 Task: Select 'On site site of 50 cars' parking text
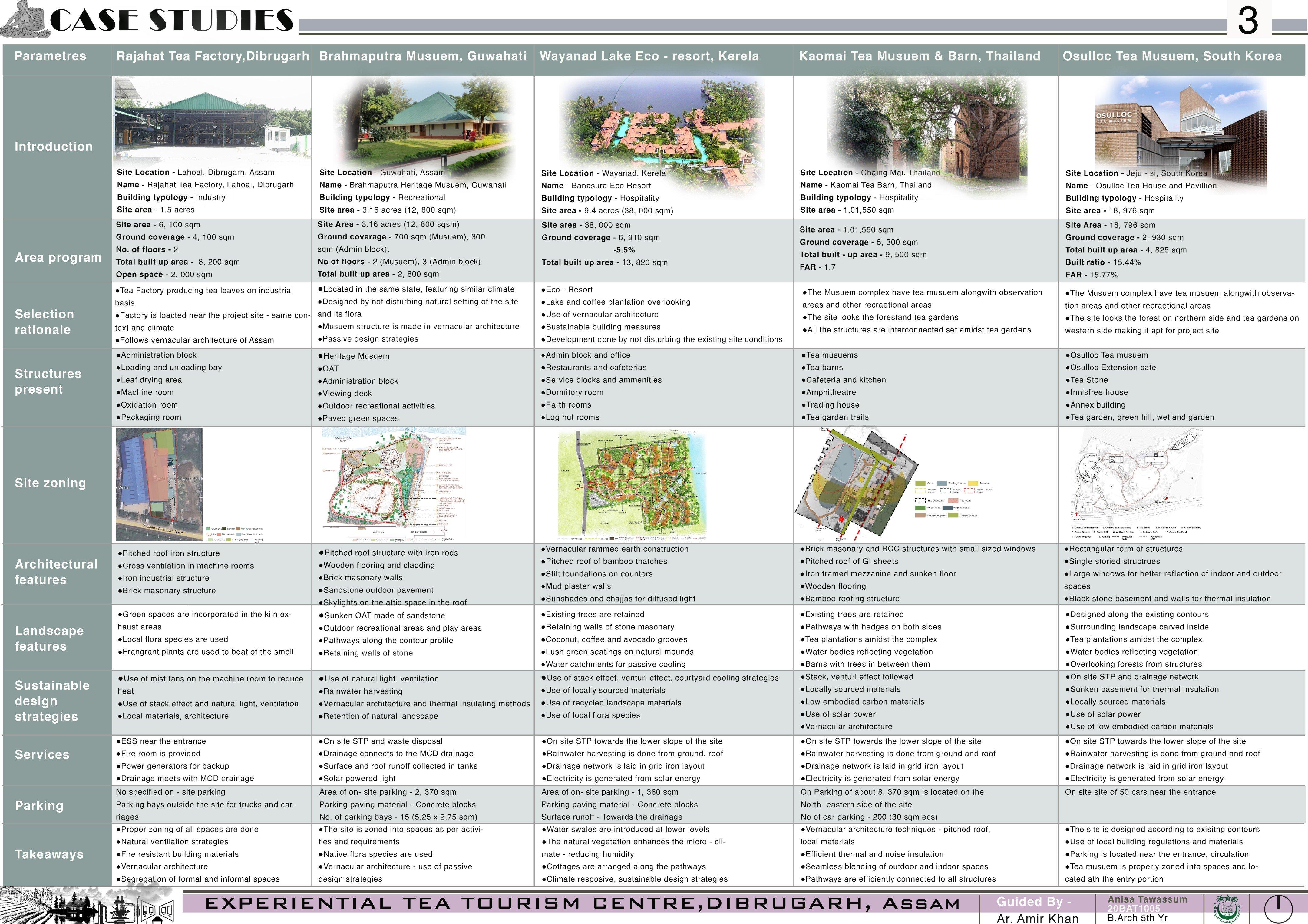(1141, 792)
